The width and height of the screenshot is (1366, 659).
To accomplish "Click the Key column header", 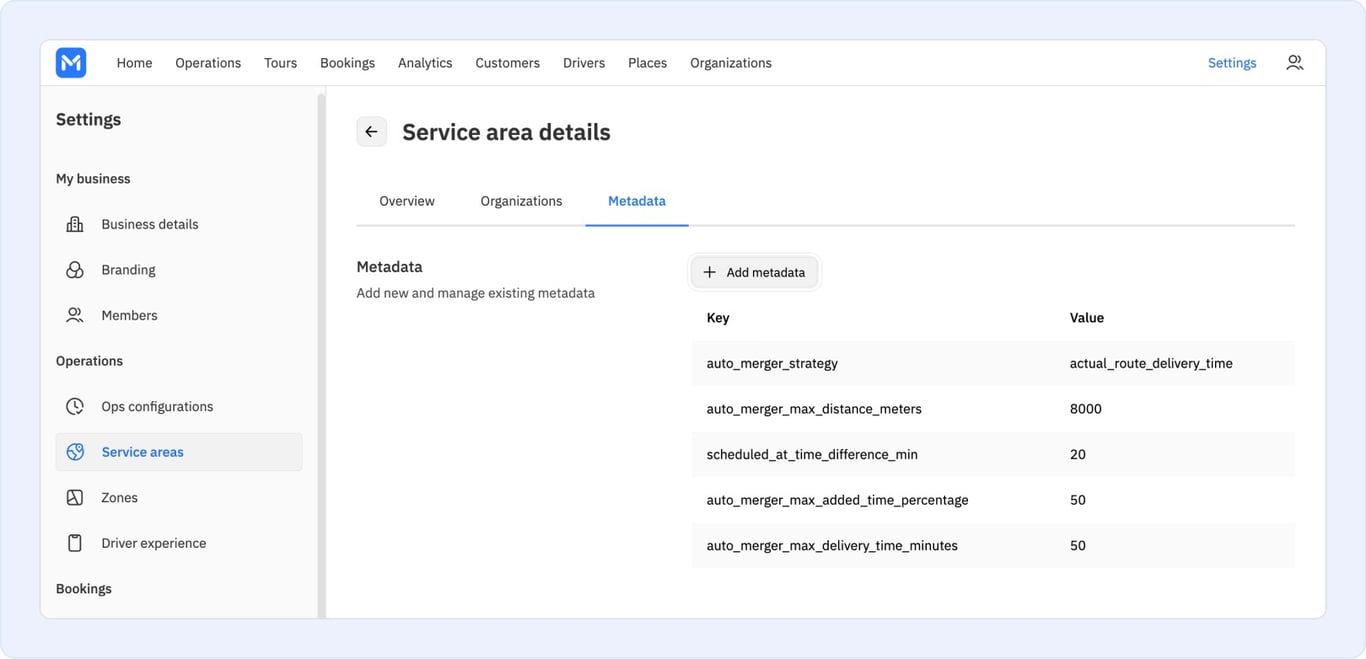I will coord(718,318).
